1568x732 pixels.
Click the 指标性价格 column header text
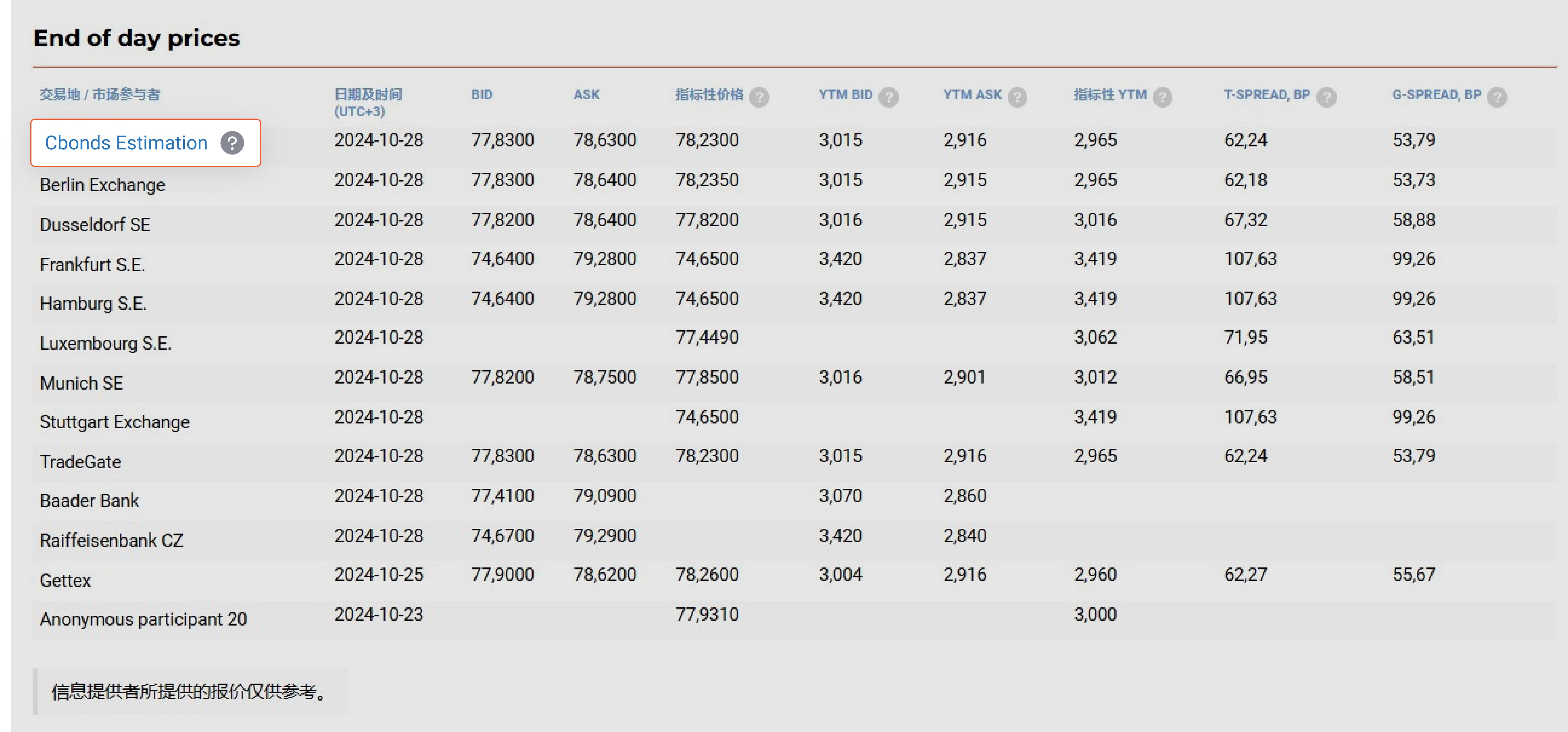[x=709, y=94]
